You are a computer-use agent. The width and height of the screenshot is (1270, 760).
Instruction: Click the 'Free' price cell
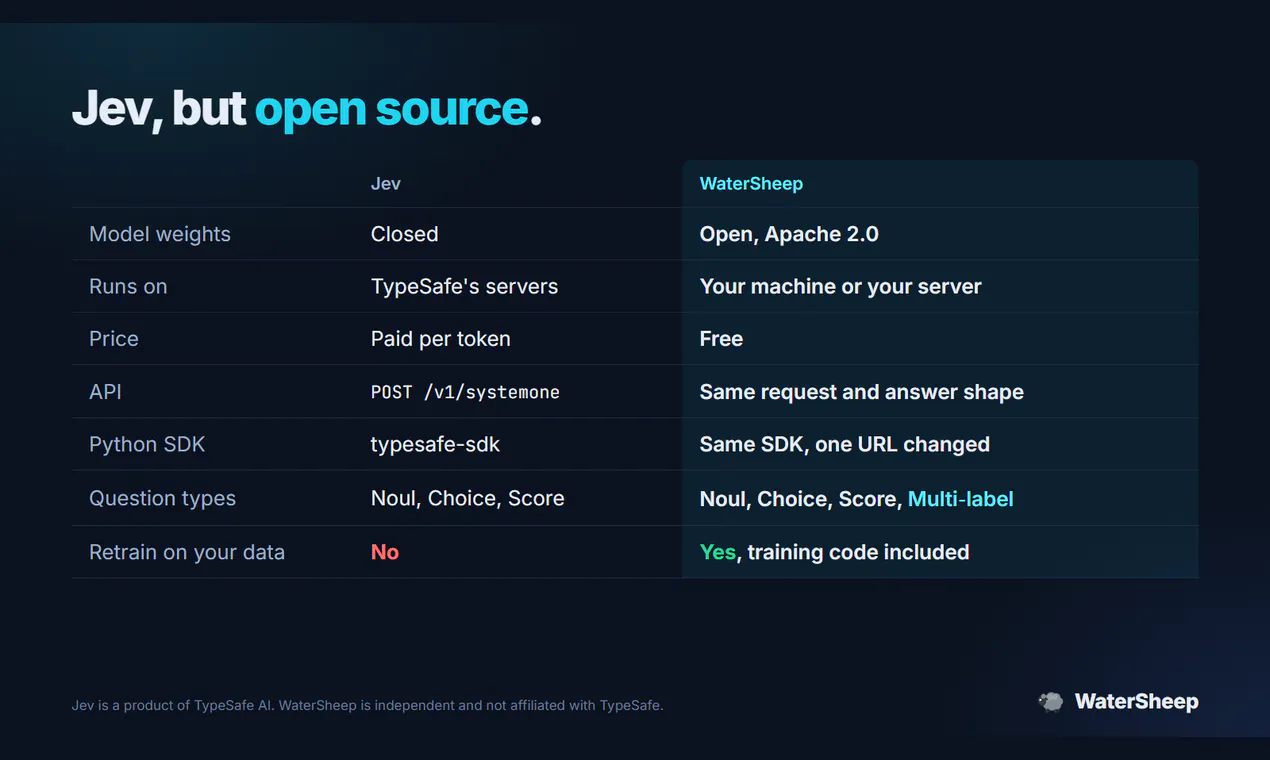[x=721, y=339]
